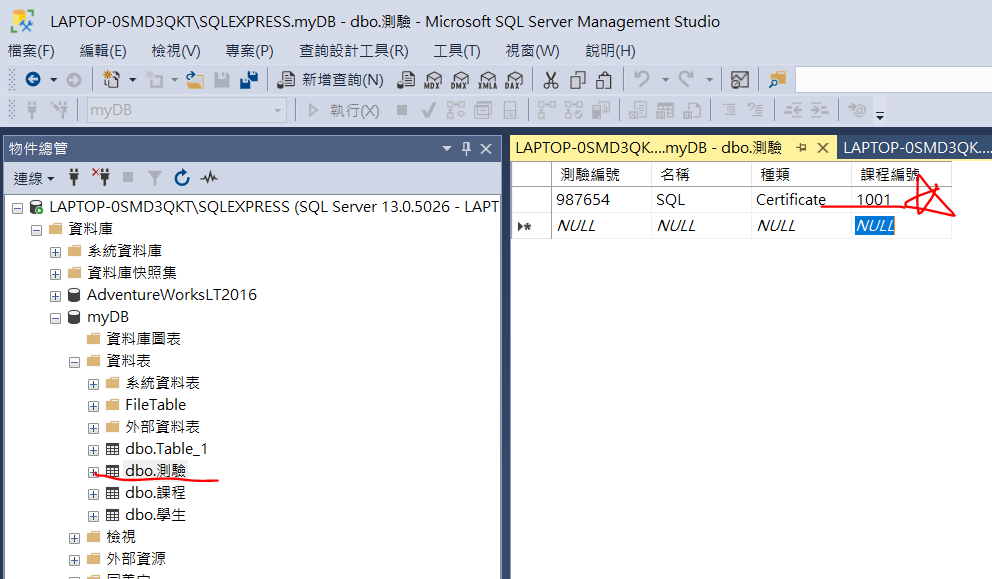Image resolution: width=992 pixels, height=579 pixels.
Task: Click the Refresh icon in Object Explorer
Action: pyautogui.click(x=182, y=178)
